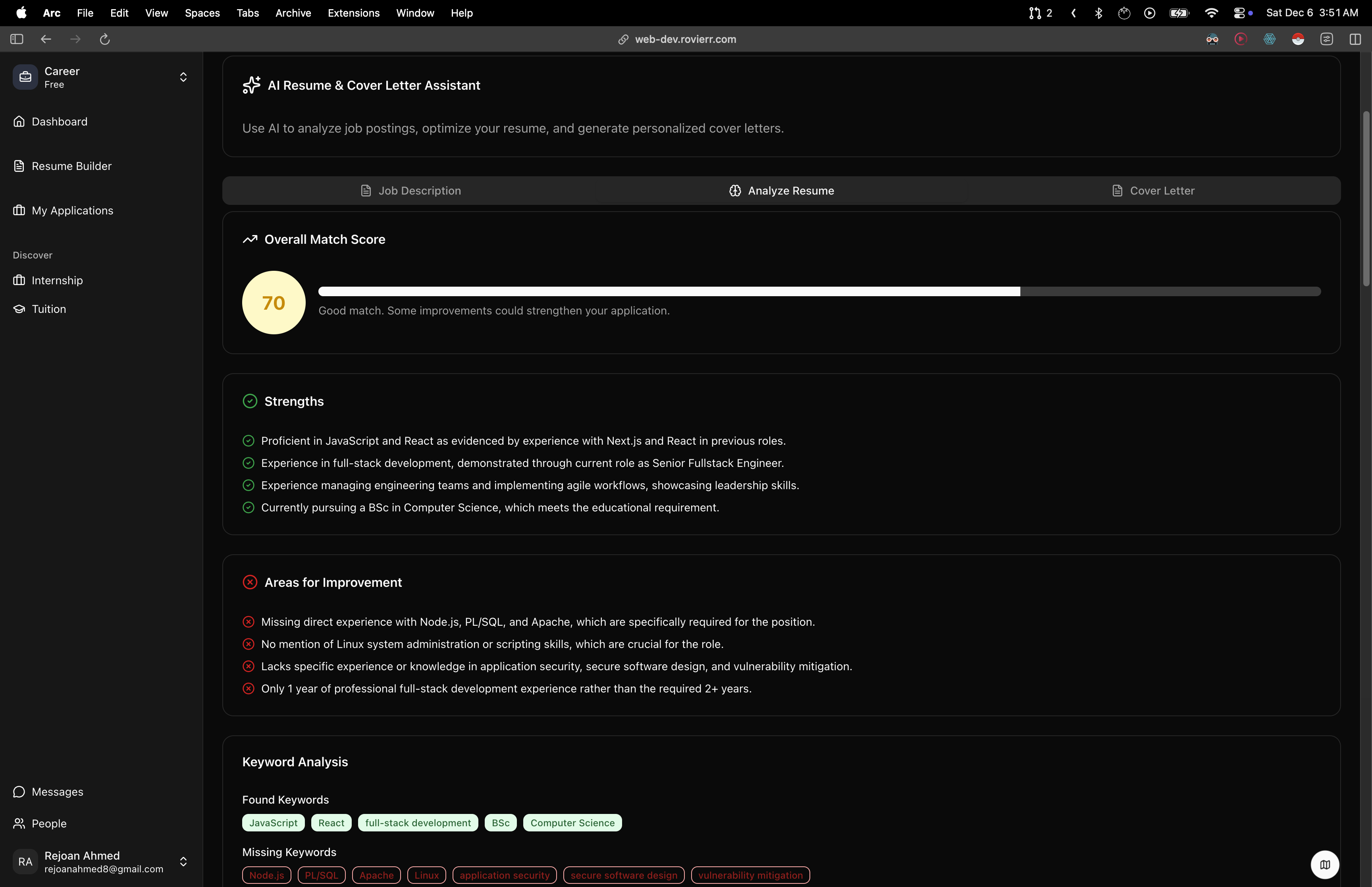
Task: Click the floating map button bottom right
Action: 1325,864
